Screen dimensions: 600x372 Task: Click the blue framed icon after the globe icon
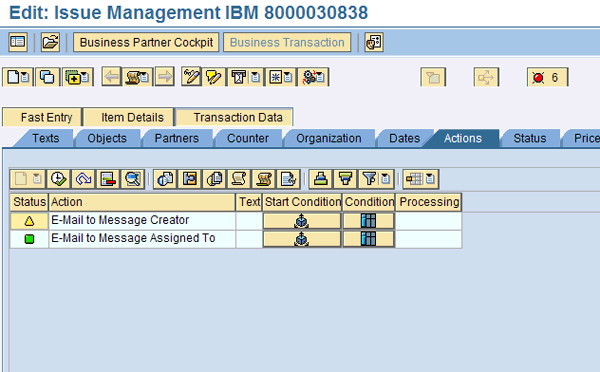point(190,179)
